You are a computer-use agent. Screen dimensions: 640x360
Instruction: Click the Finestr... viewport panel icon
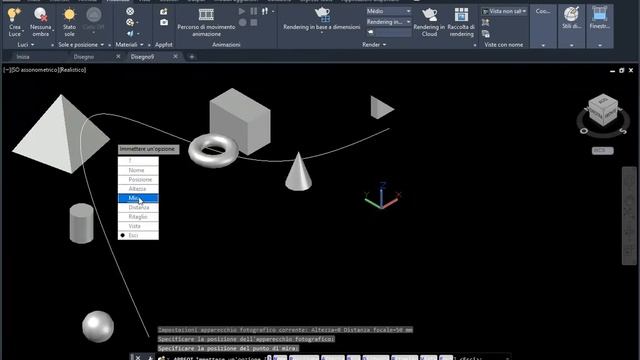tap(600, 15)
